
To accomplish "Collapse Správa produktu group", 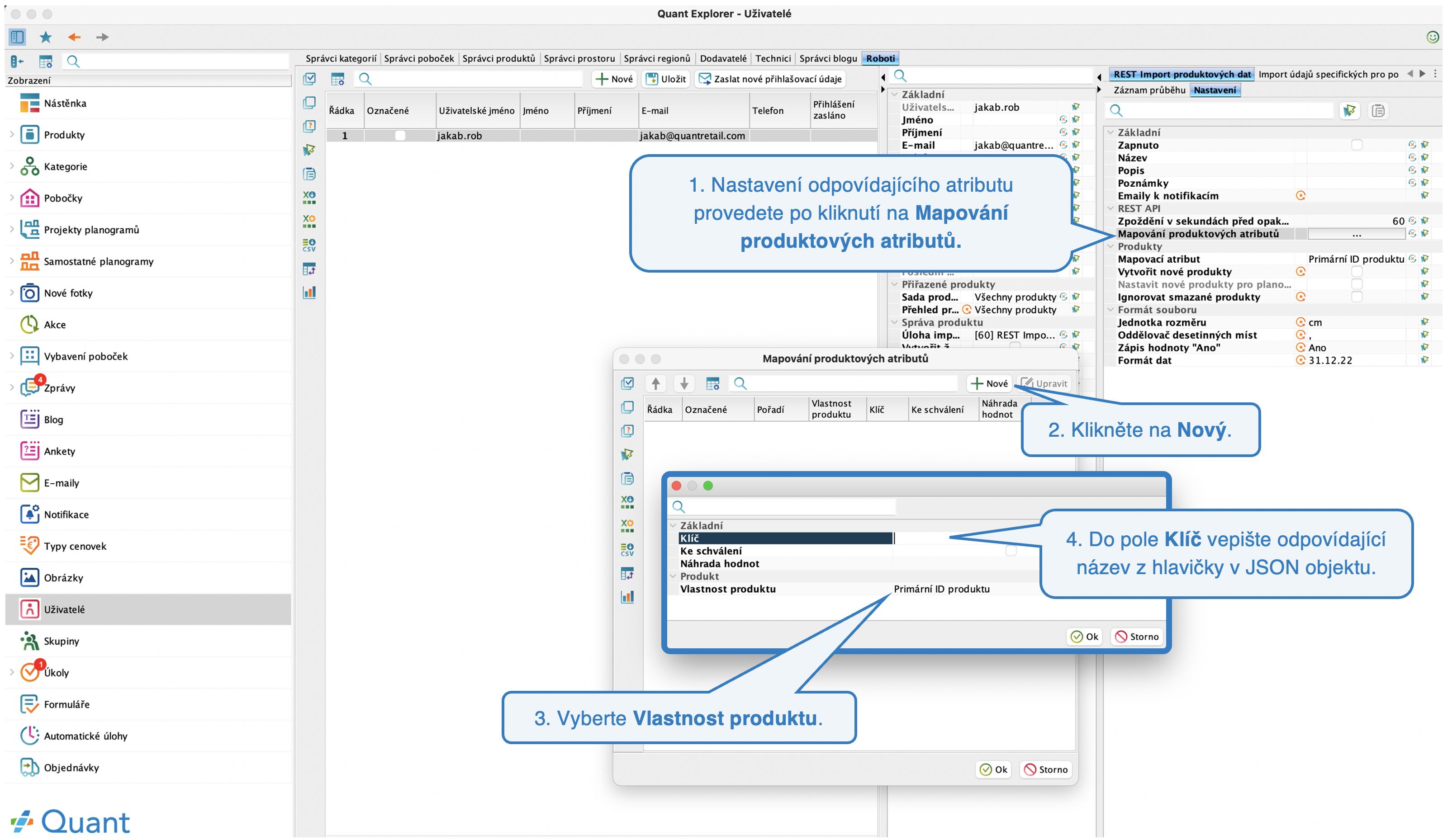I will click(894, 322).
